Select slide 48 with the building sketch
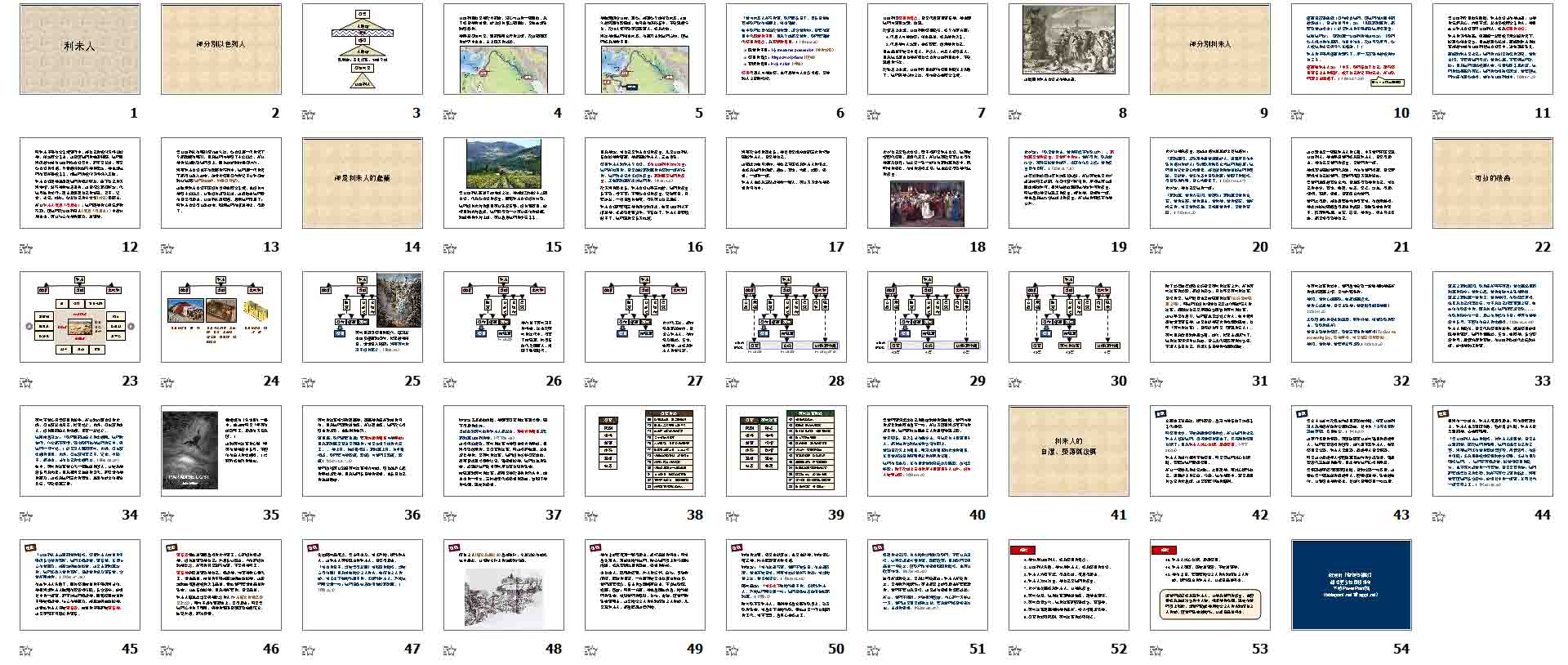 (504, 584)
